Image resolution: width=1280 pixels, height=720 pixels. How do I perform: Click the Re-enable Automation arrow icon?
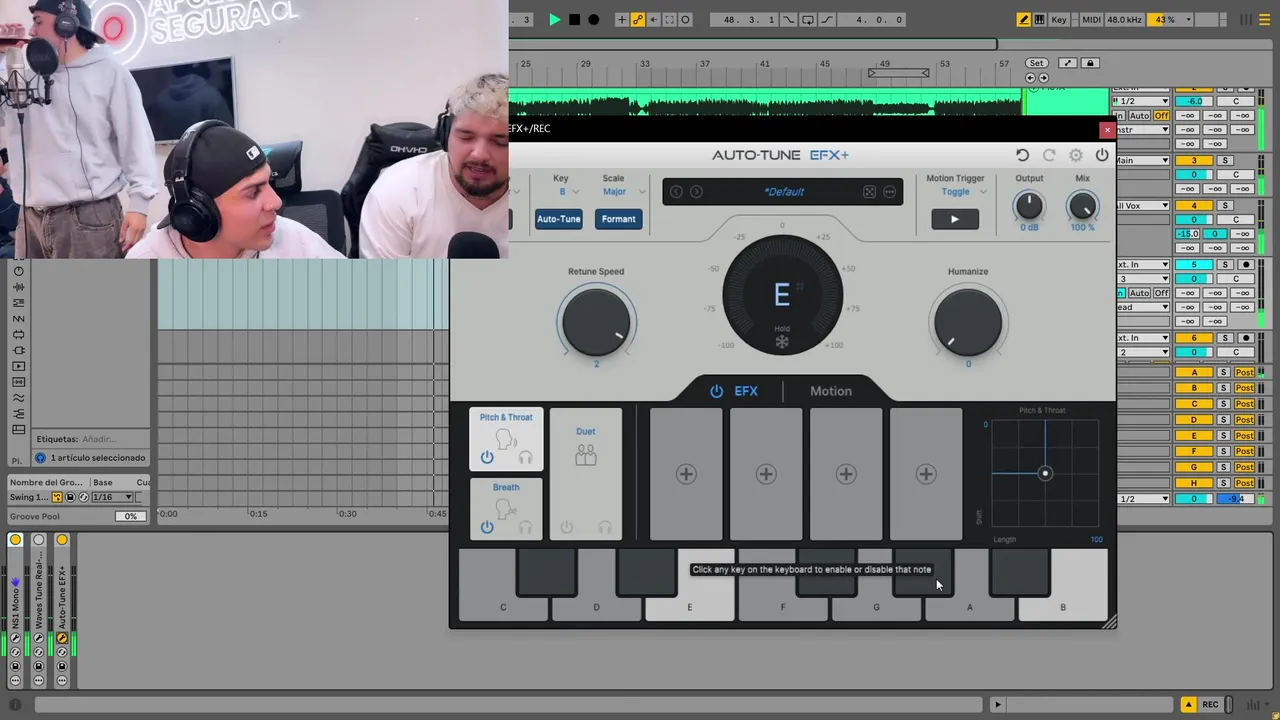coord(654,19)
